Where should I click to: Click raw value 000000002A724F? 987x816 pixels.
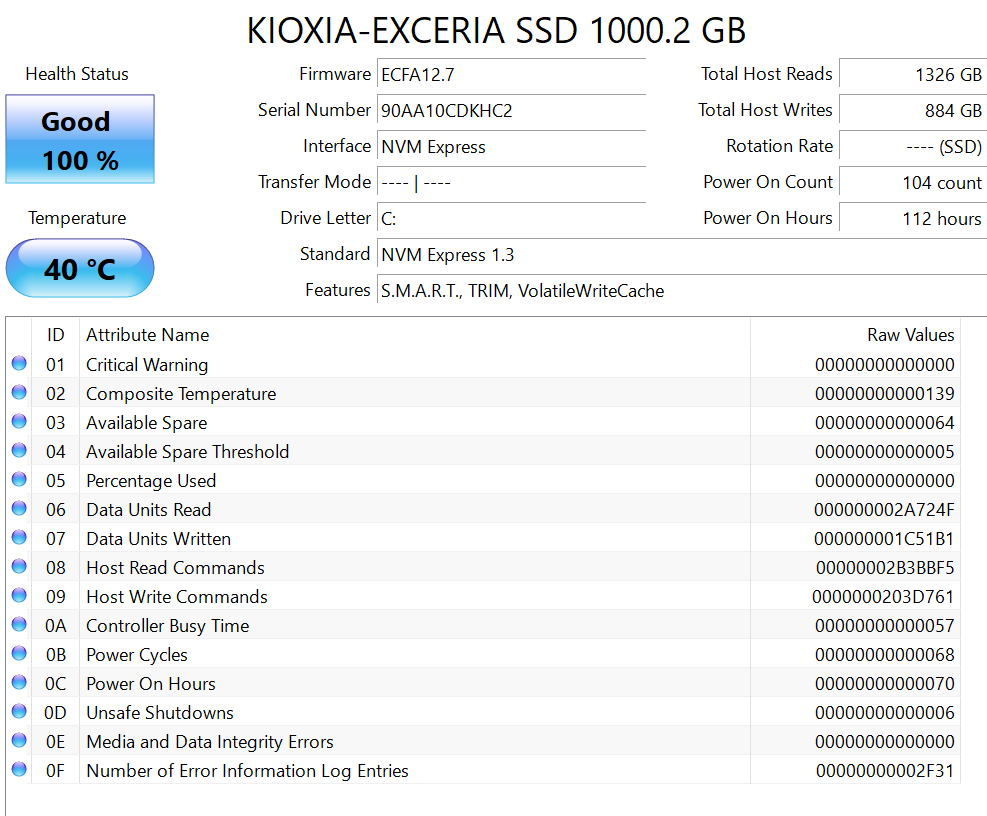pyautogui.click(x=884, y=509)
